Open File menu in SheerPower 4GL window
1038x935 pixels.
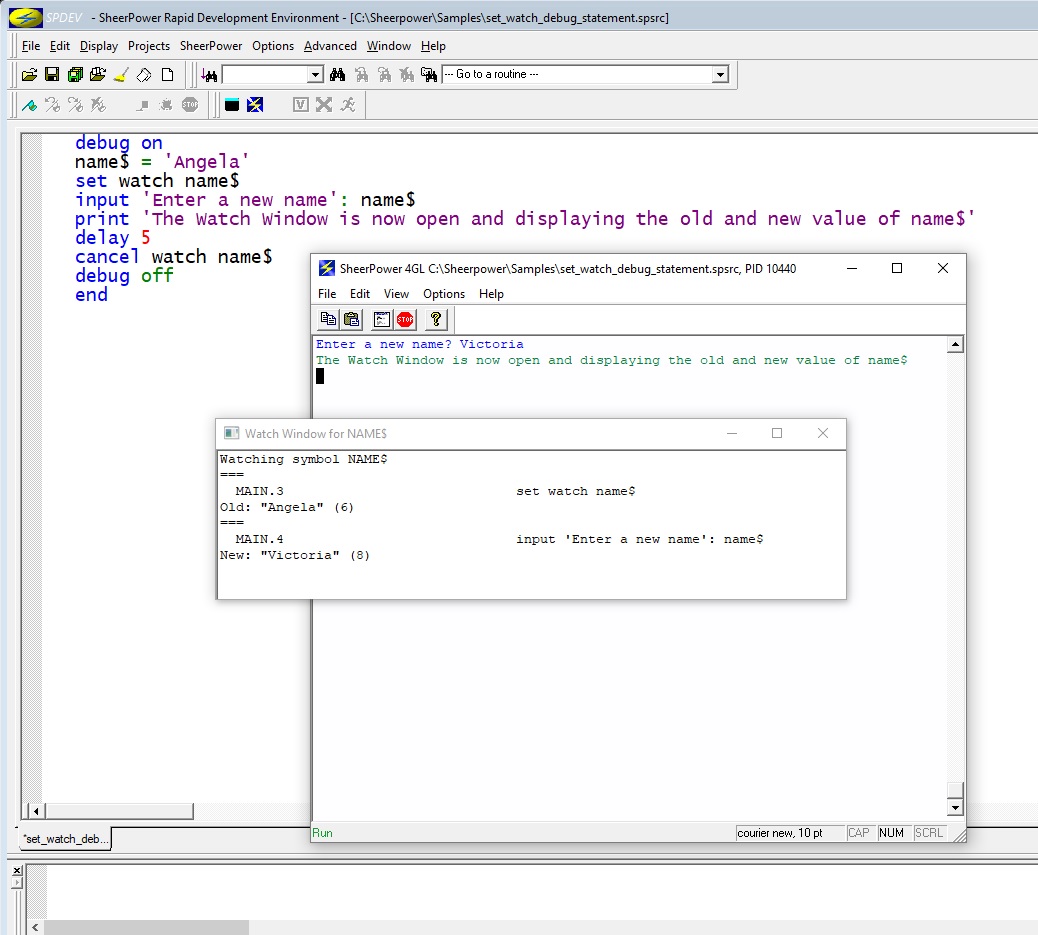pyautogui.click(x=327, y=293)
